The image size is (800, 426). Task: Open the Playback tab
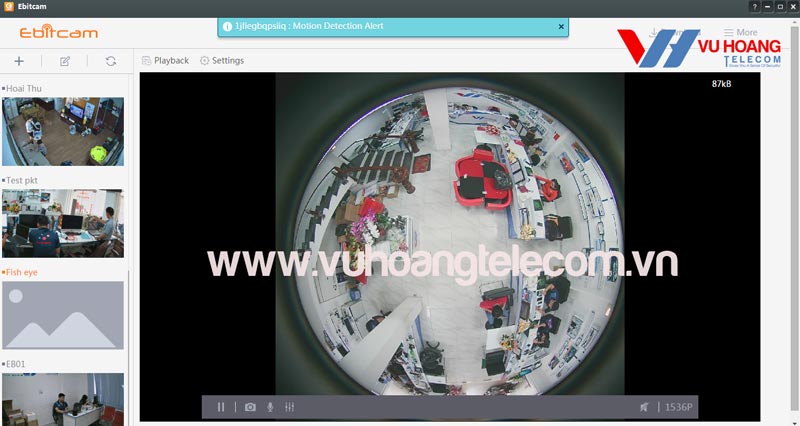tap(165, 60)
